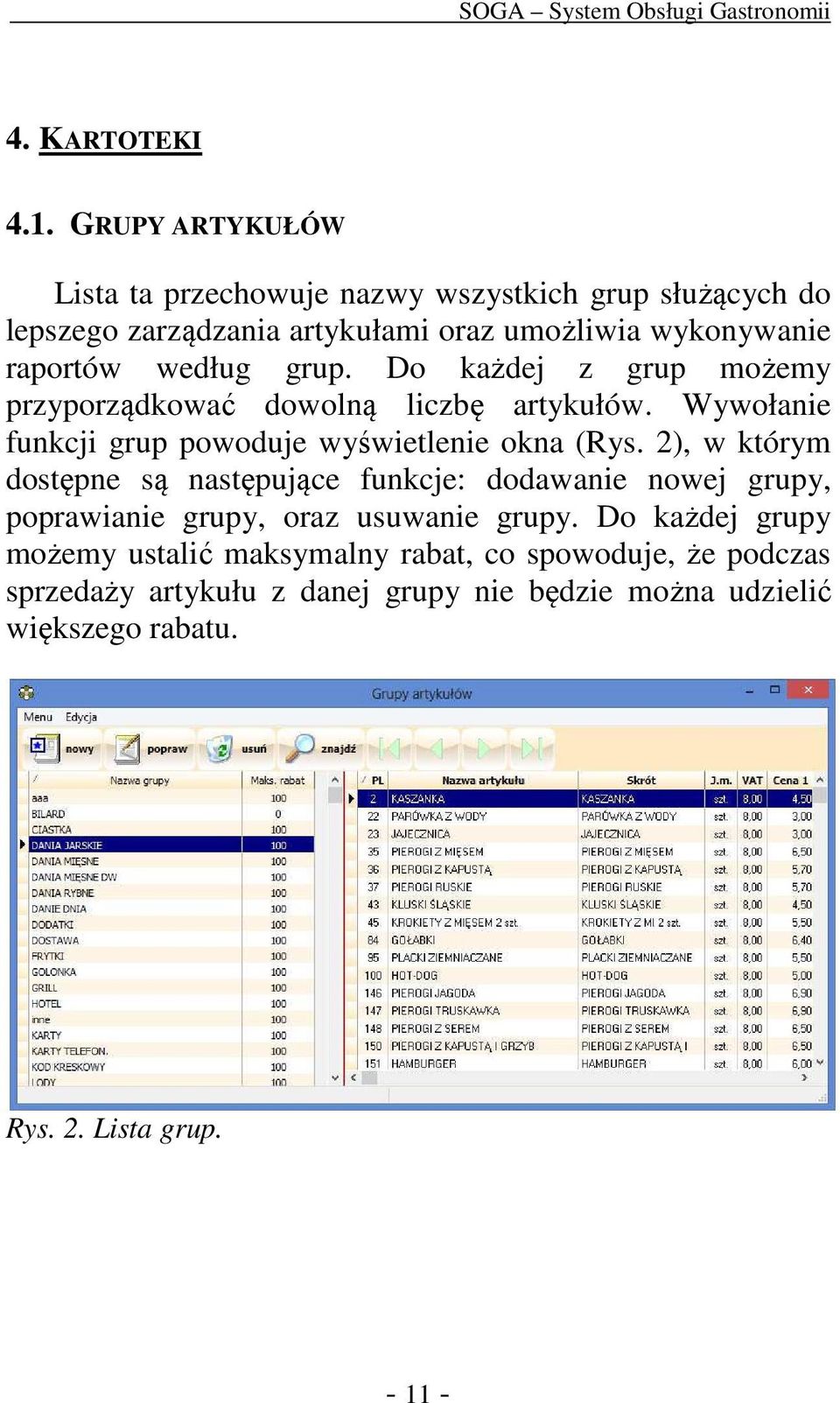Screen dimensions: 840x1403
Task: Select the 'DANIA MIĘSNE DW' group row
Action: coord(171,877)
